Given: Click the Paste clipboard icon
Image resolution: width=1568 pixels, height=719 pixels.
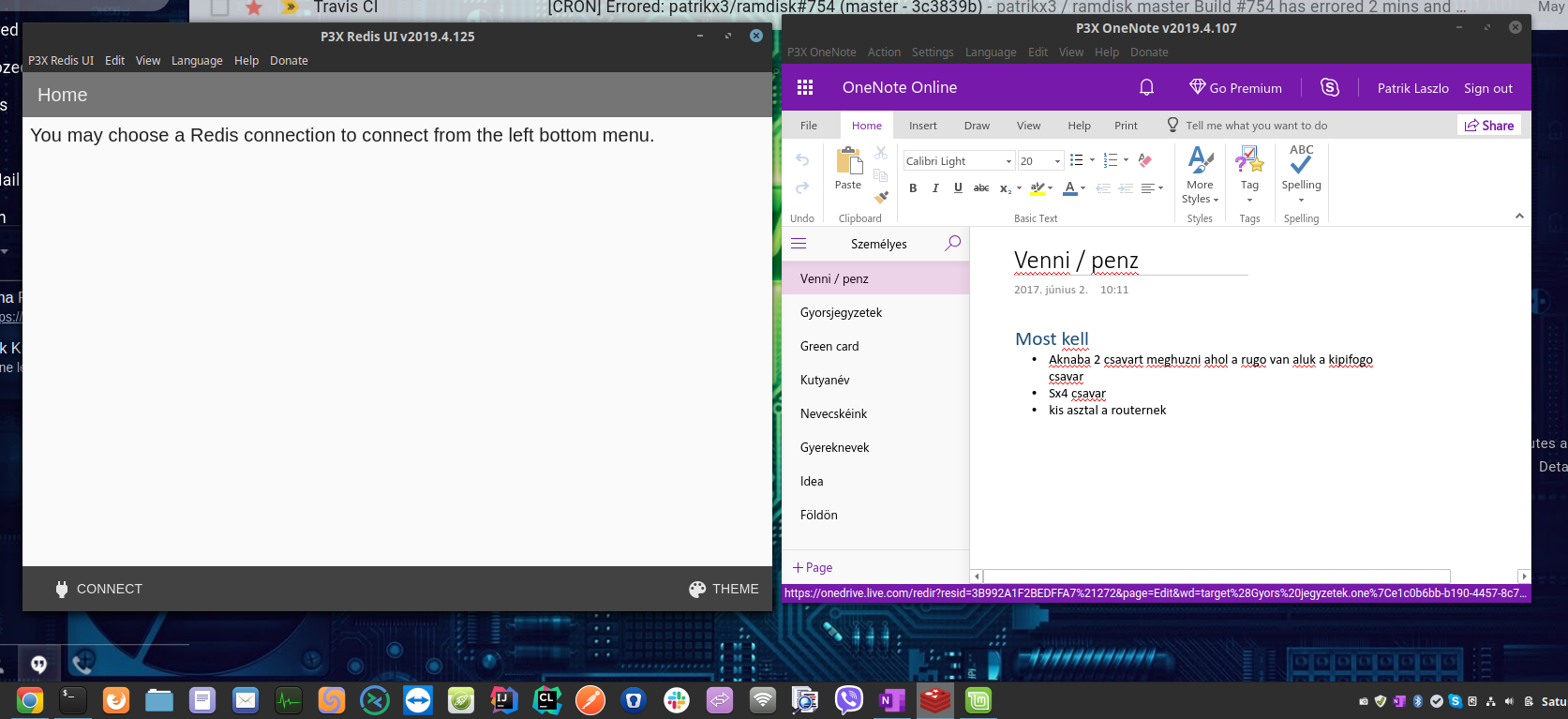Looking at the screenshot, I should pos(849,161).
